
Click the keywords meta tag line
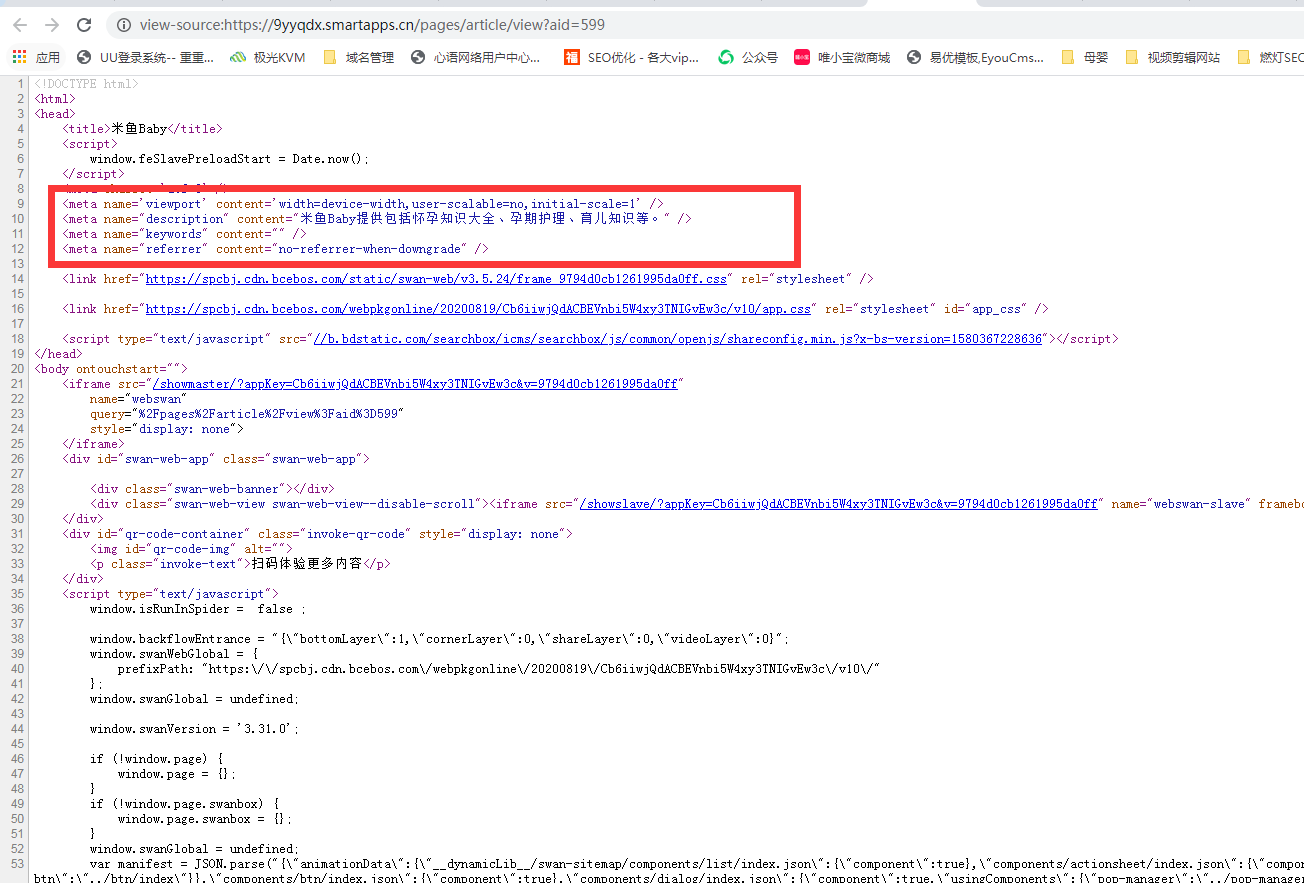[184, 234]
